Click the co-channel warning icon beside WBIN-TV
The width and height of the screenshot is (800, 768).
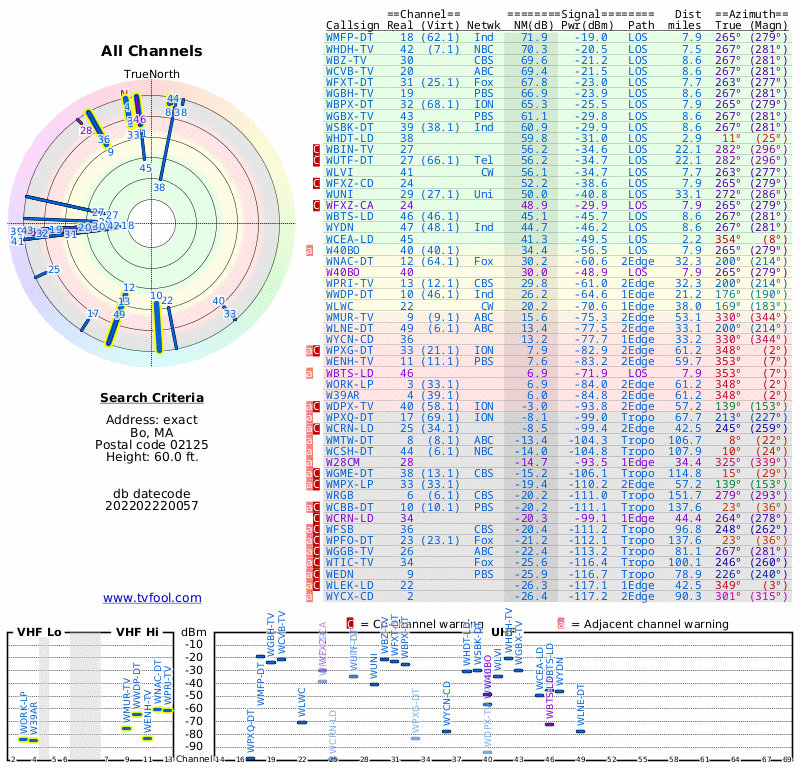316,150
